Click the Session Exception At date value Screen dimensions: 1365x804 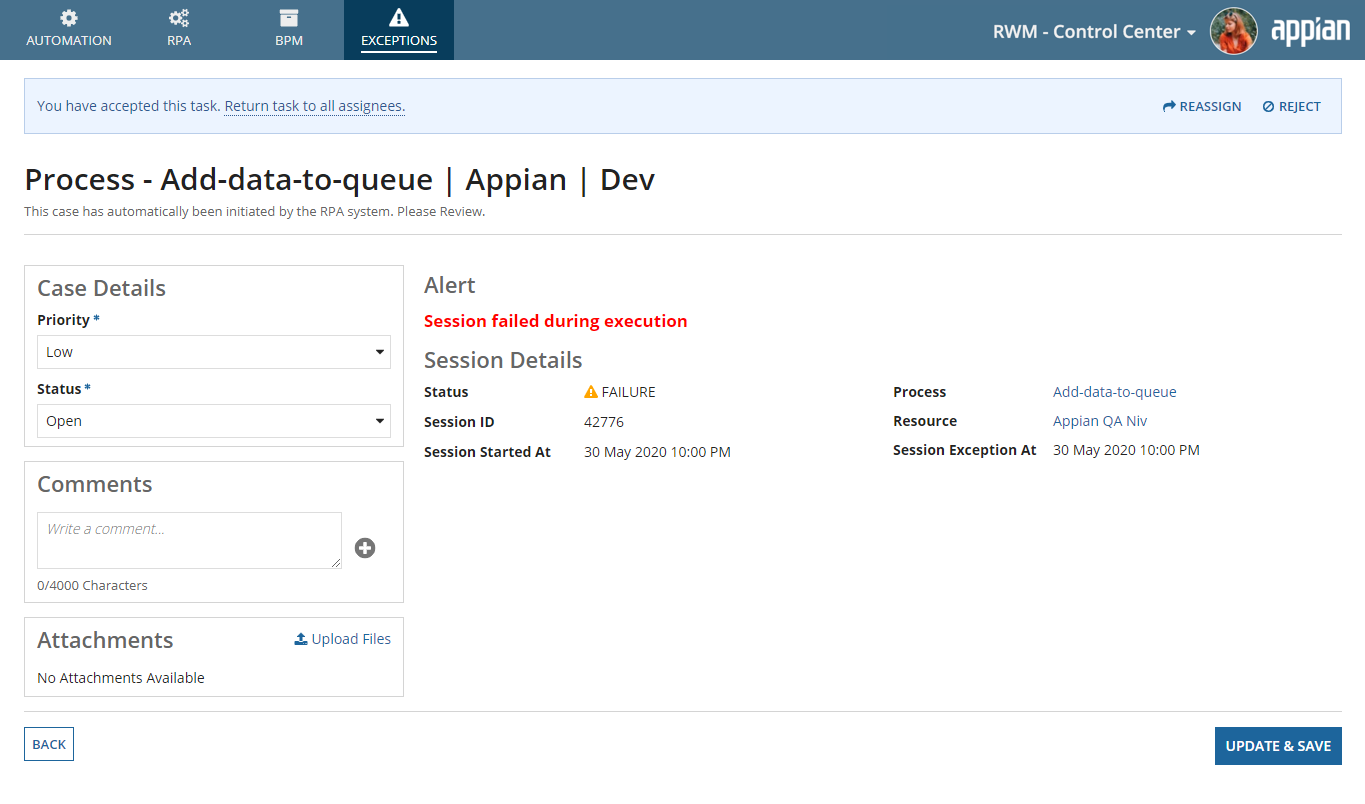click(x=1126, y=450)
